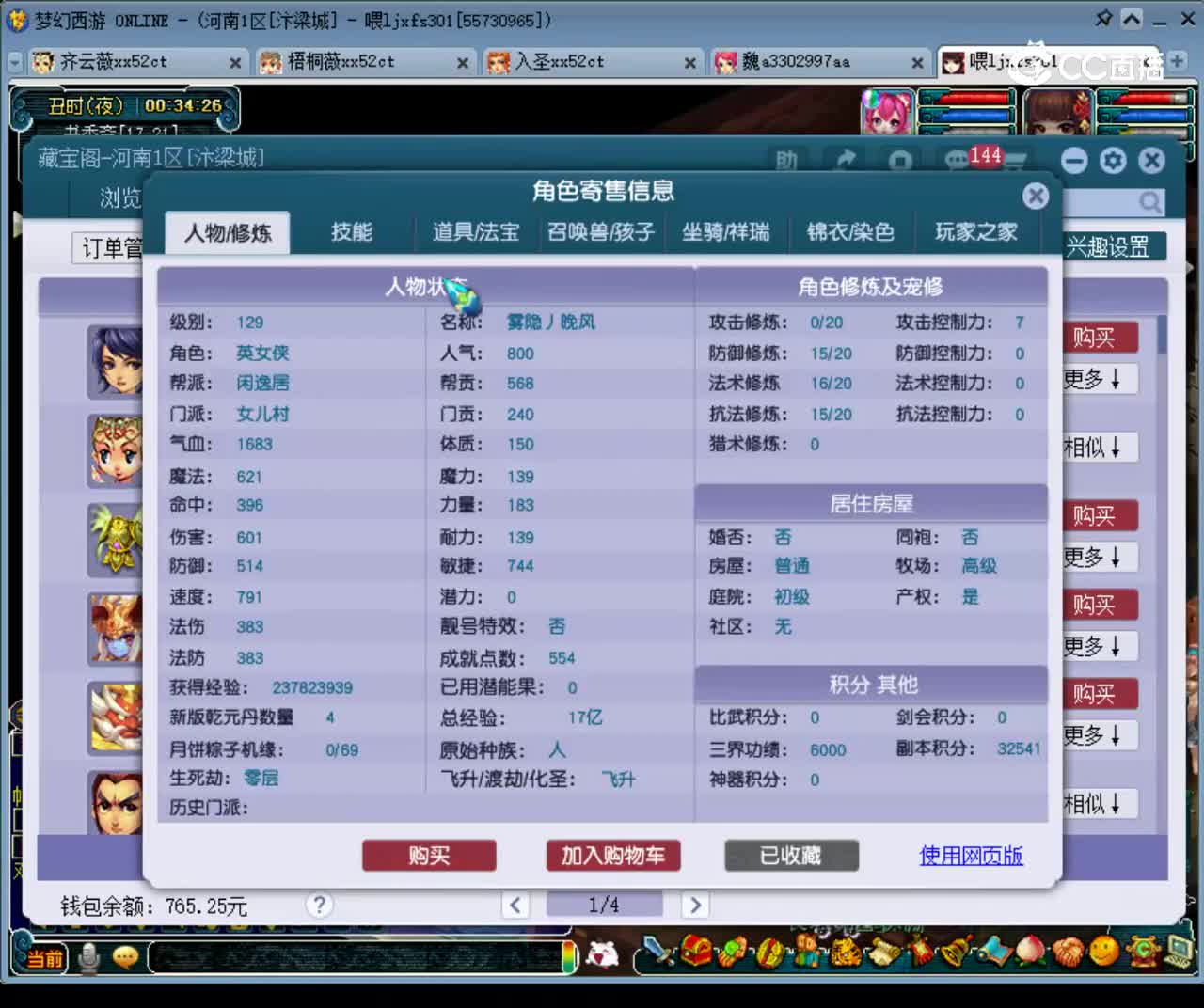Click the settings gear on the 藏宝阁 window

[x=1113, y=160]
